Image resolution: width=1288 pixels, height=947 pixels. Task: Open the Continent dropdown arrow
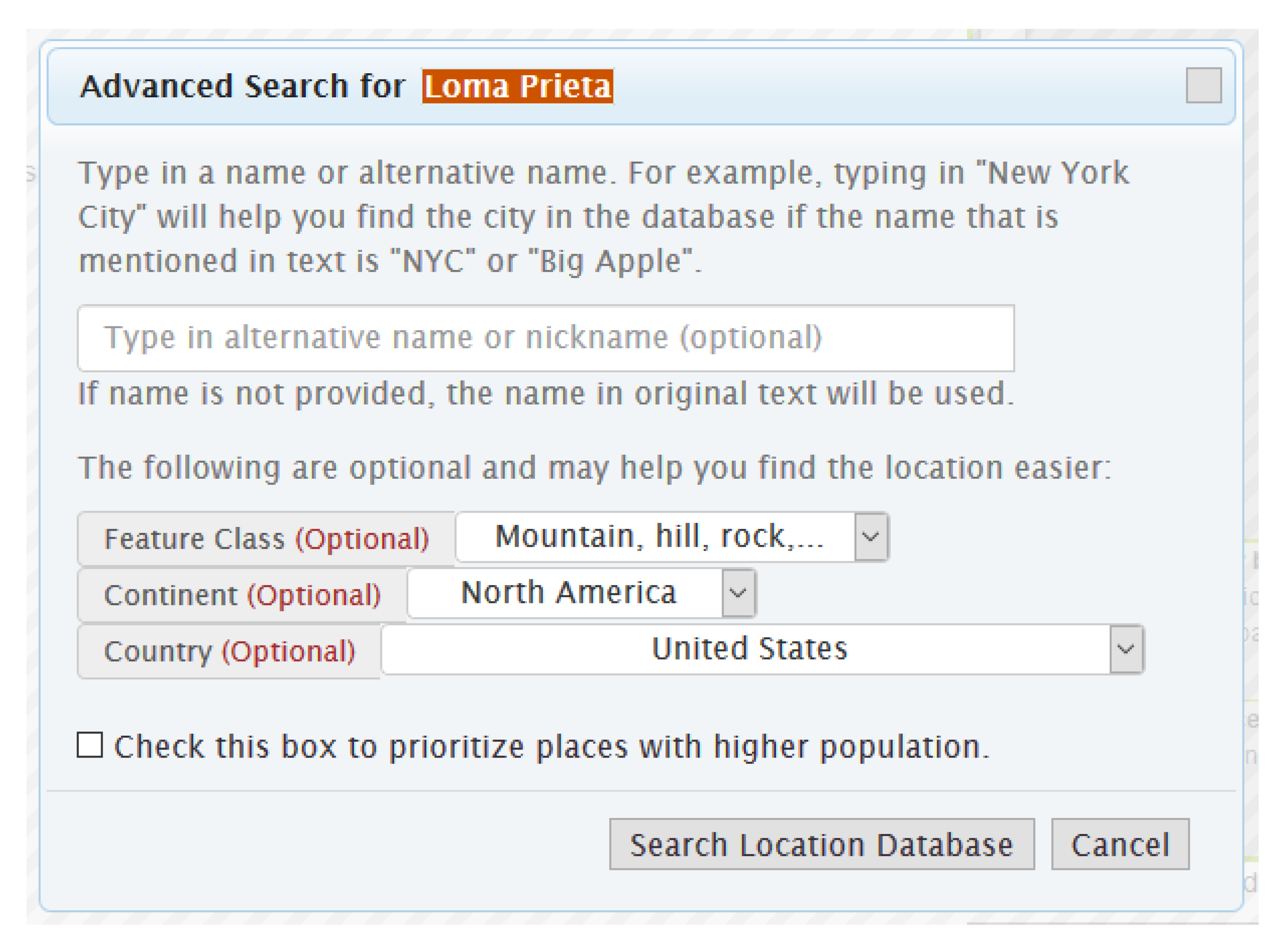pos(738,593)
